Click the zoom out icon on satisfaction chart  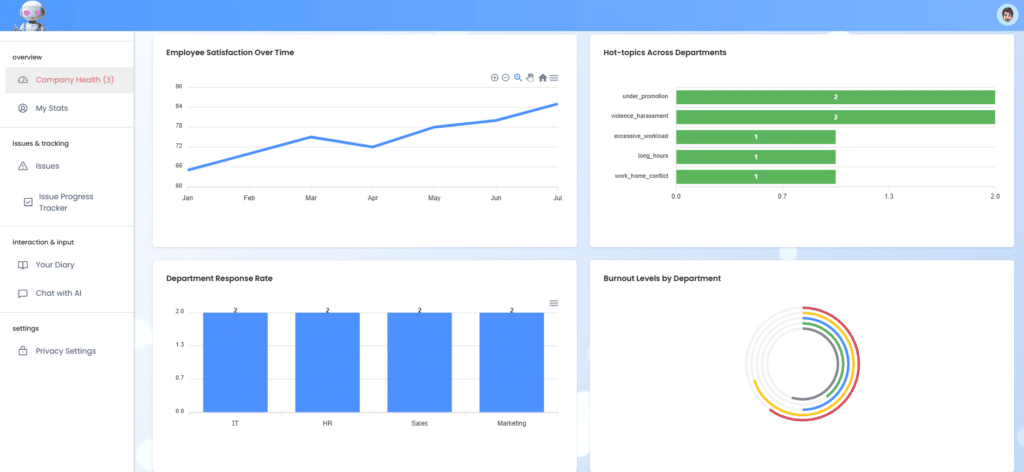(x=506, y=78)
